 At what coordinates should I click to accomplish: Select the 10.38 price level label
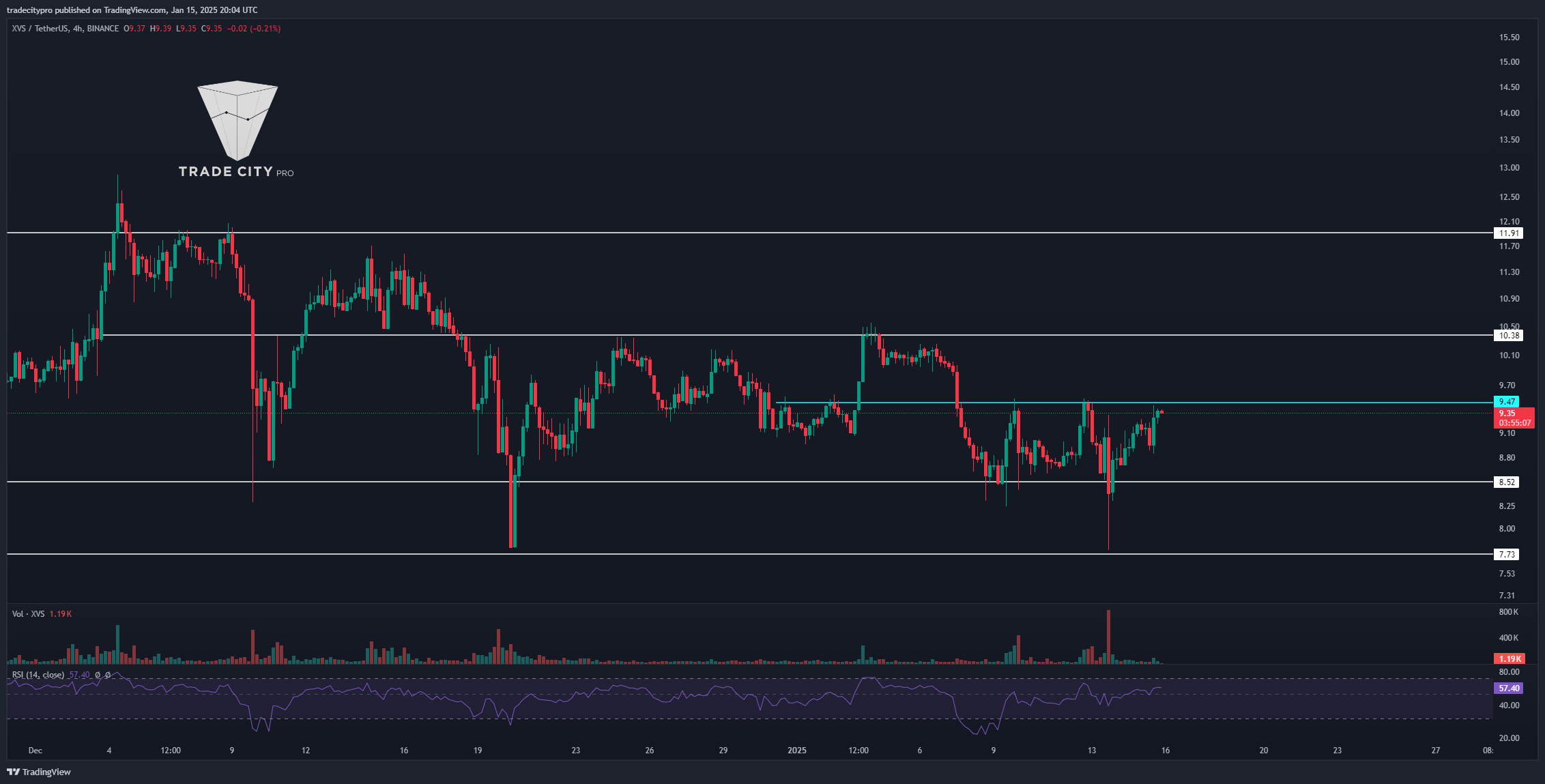pos(1508,335)
